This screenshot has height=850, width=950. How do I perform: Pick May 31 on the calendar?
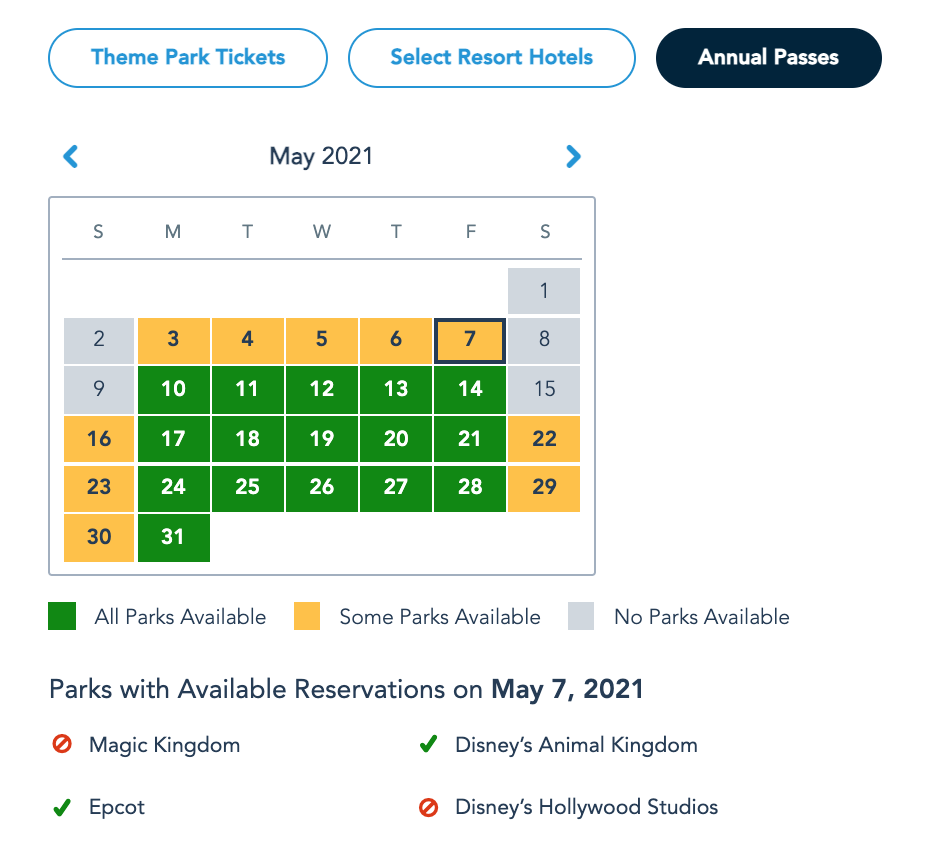coord(173,537)
